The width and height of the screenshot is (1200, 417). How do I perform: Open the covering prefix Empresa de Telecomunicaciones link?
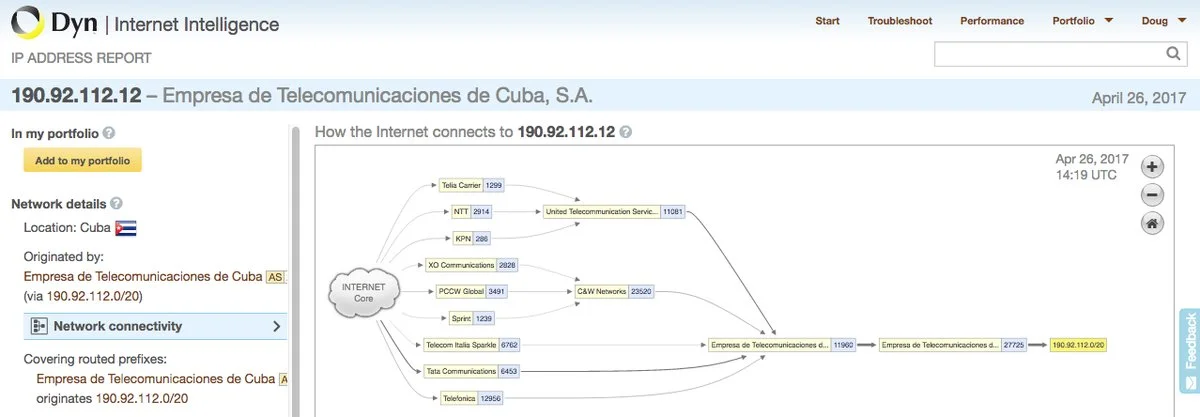tap(155, 379)
